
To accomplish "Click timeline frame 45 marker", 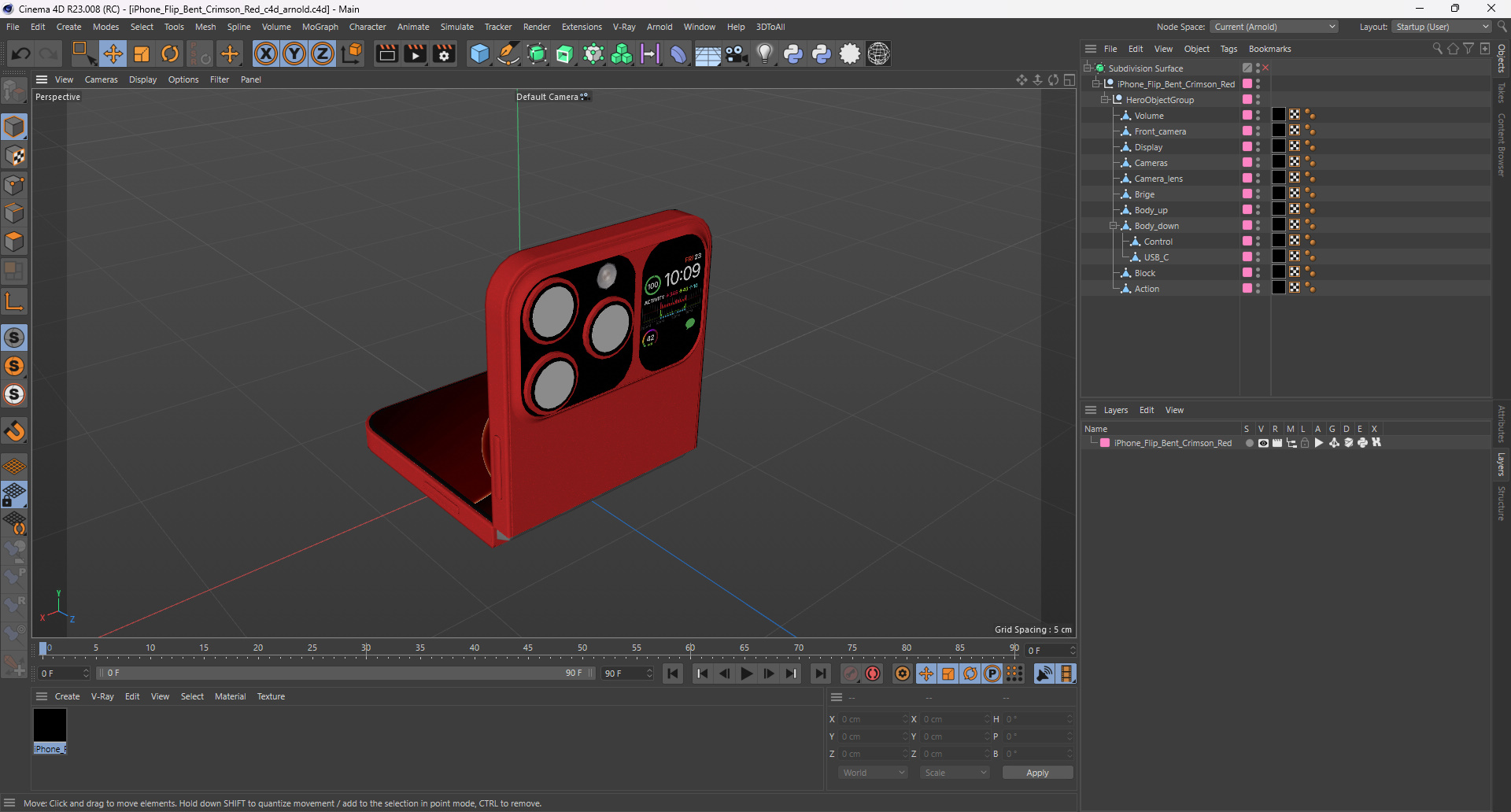I will point(528,648).
